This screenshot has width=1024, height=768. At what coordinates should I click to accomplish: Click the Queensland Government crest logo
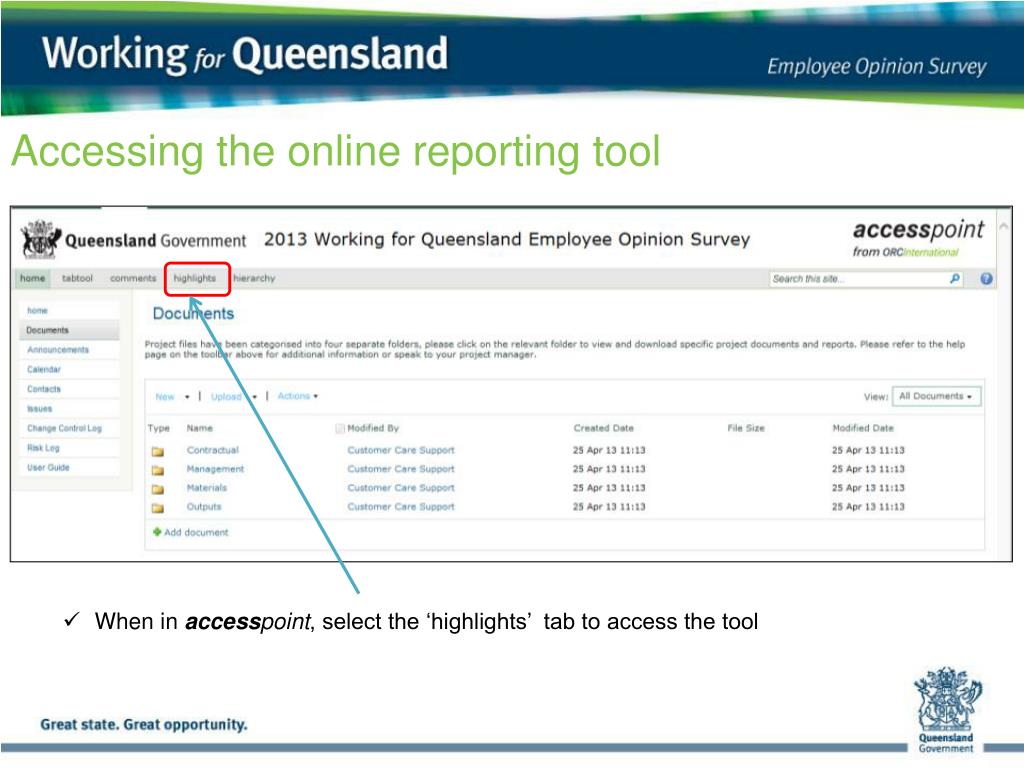[40, 239]
